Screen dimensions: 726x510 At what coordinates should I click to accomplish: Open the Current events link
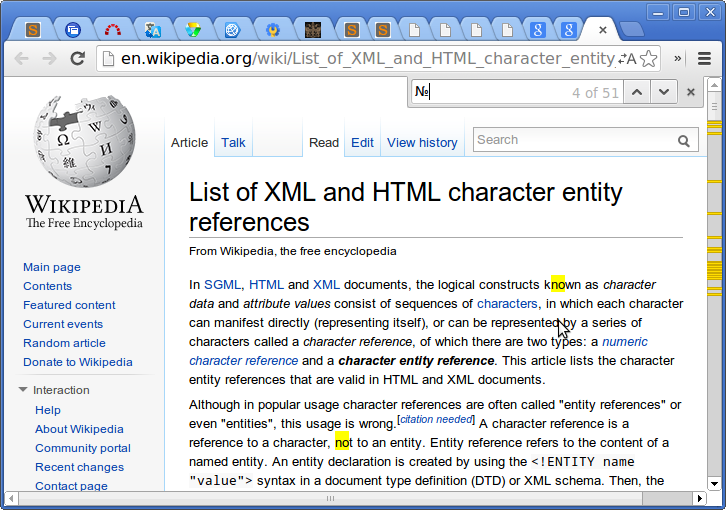pyautogui.click(x=63, y=324)
